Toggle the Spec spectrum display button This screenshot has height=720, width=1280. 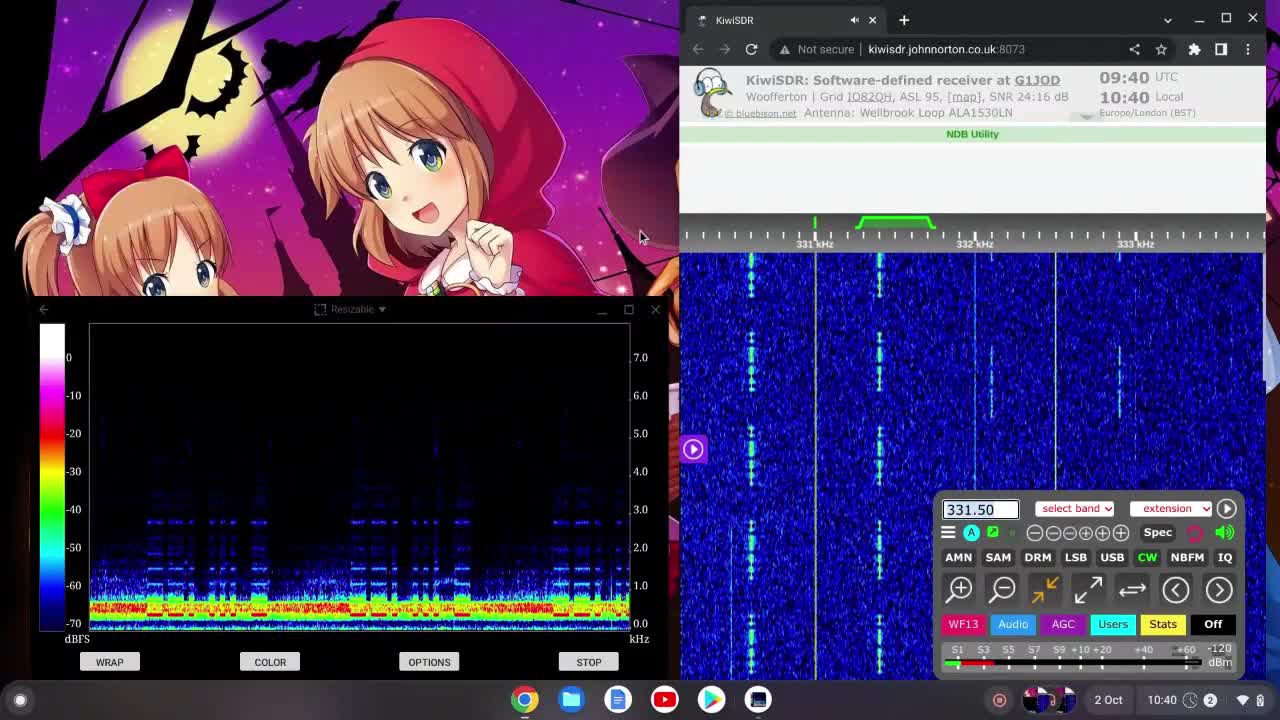coord(1157,533)
